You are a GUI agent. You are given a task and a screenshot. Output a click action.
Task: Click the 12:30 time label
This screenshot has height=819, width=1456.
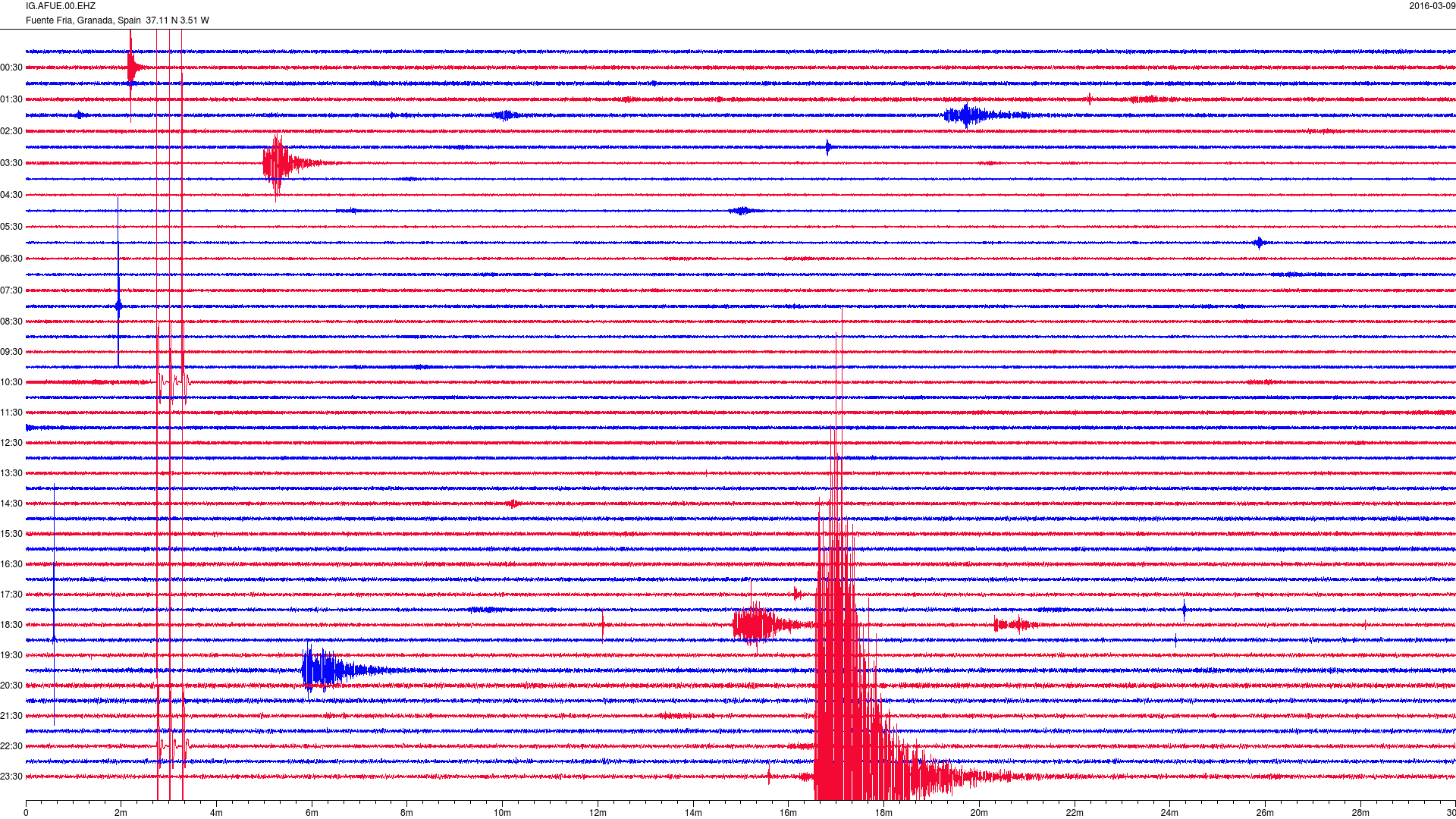(11, 443)
